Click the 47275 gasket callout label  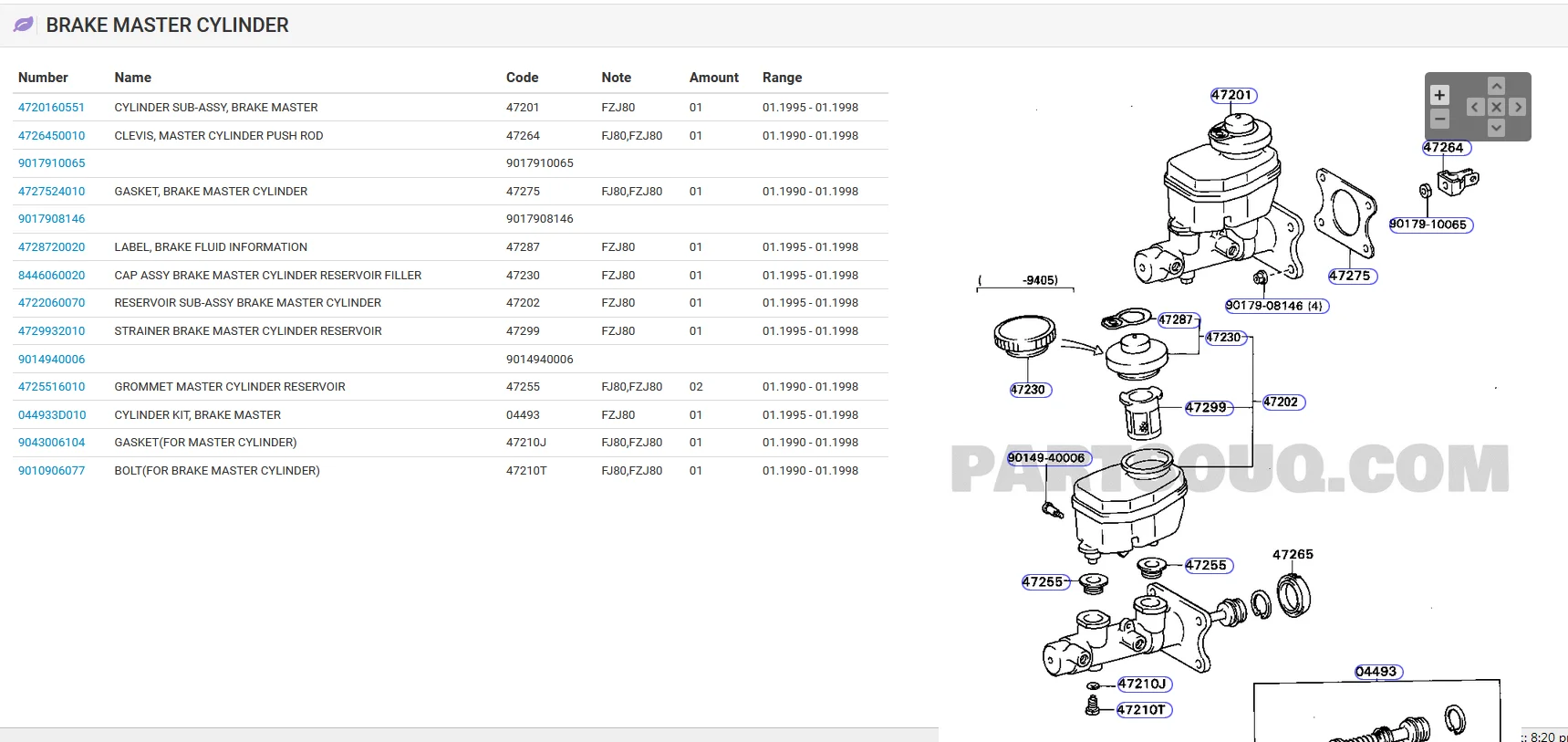[x=1351, y=276]
